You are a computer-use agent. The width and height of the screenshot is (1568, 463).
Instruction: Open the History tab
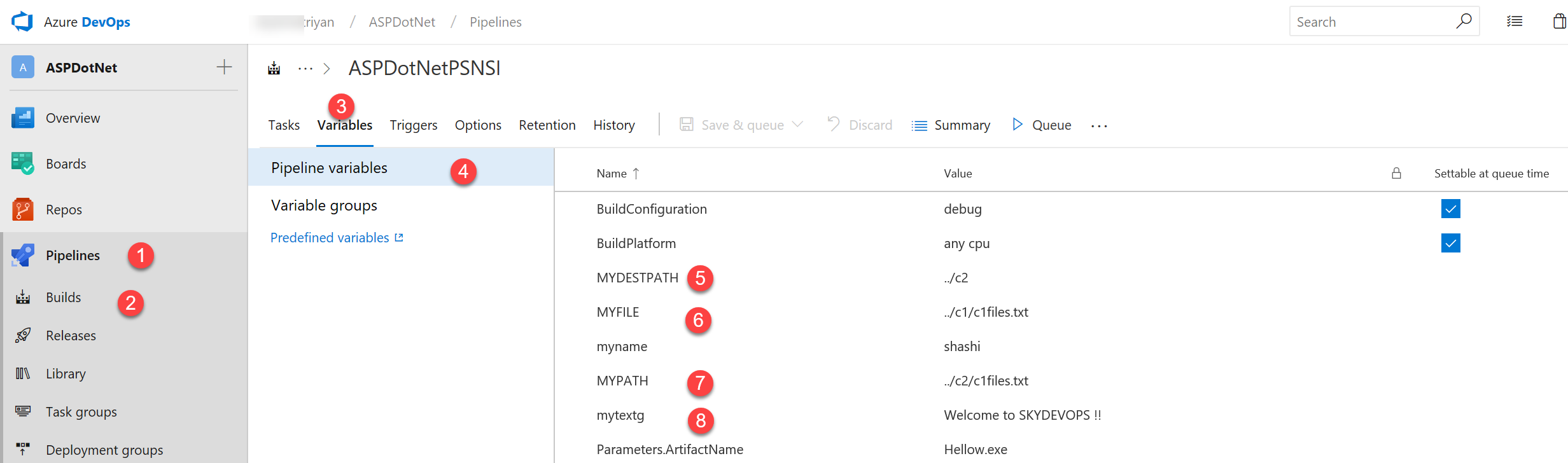(x=614, y=125)
